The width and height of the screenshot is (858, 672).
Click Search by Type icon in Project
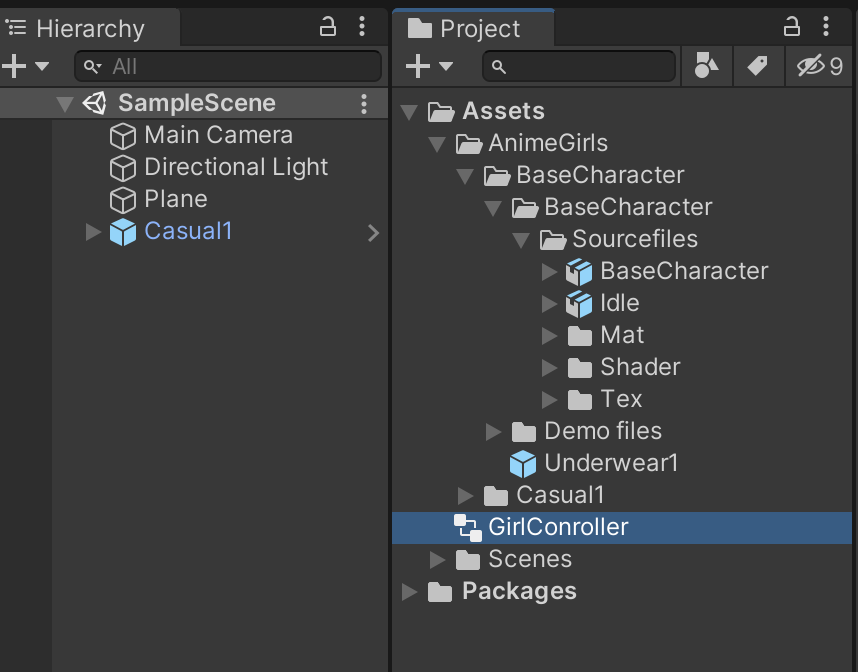pos(706,66)
